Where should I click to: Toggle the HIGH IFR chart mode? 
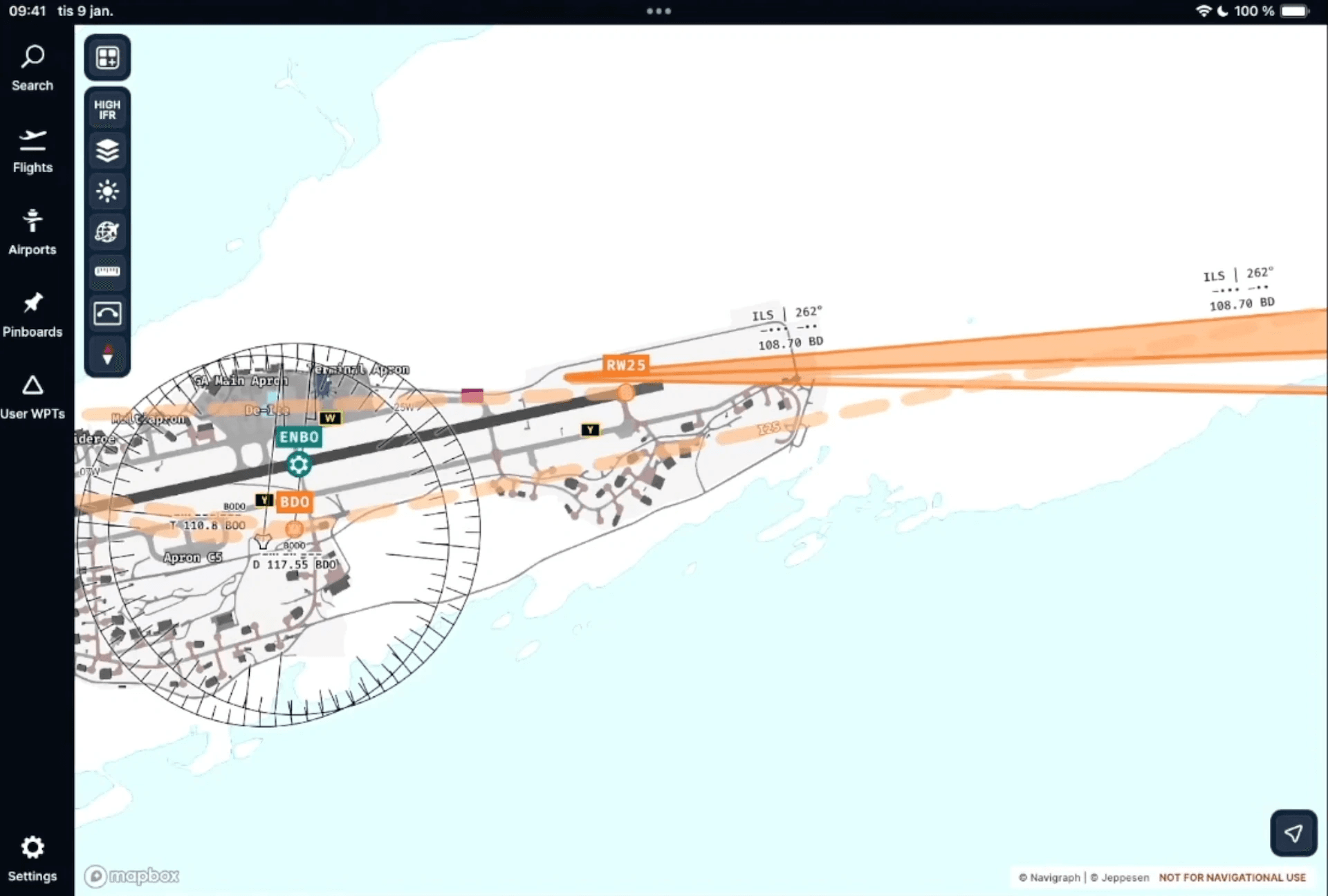pos(107,109)
